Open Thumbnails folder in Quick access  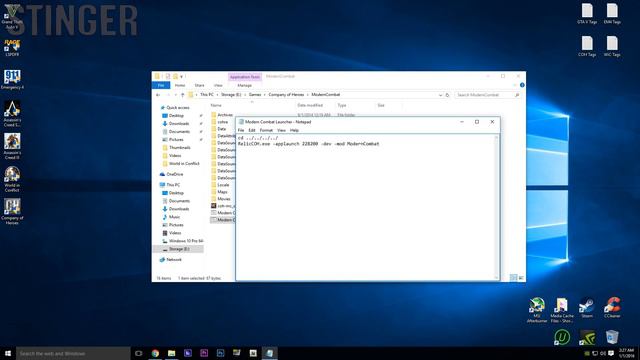click(180, 147)
